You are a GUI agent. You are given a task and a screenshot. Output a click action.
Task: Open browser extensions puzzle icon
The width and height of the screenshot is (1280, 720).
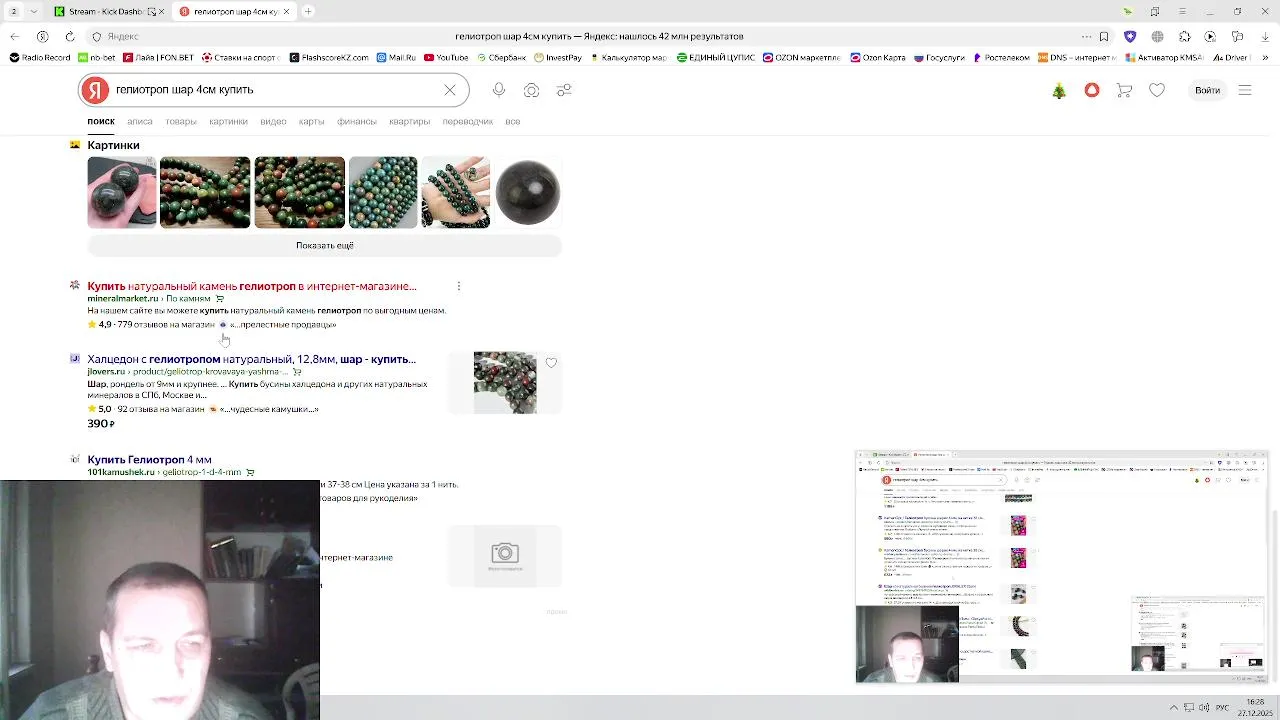(1185, 36)
